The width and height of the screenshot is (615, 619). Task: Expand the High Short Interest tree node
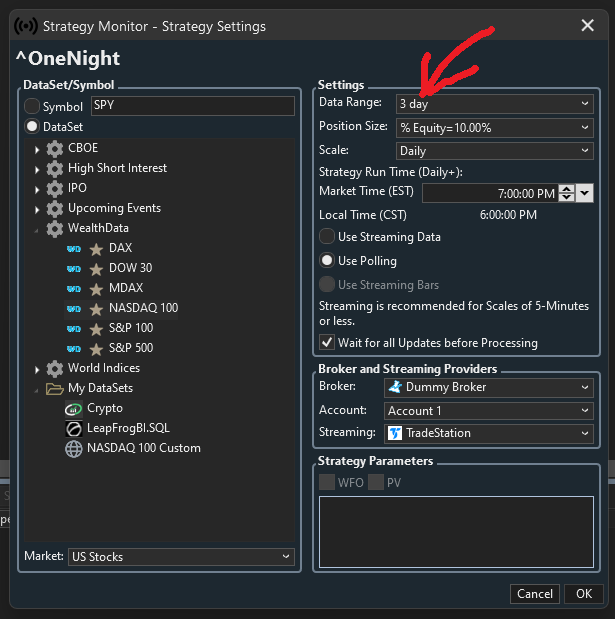coord(38,168)
